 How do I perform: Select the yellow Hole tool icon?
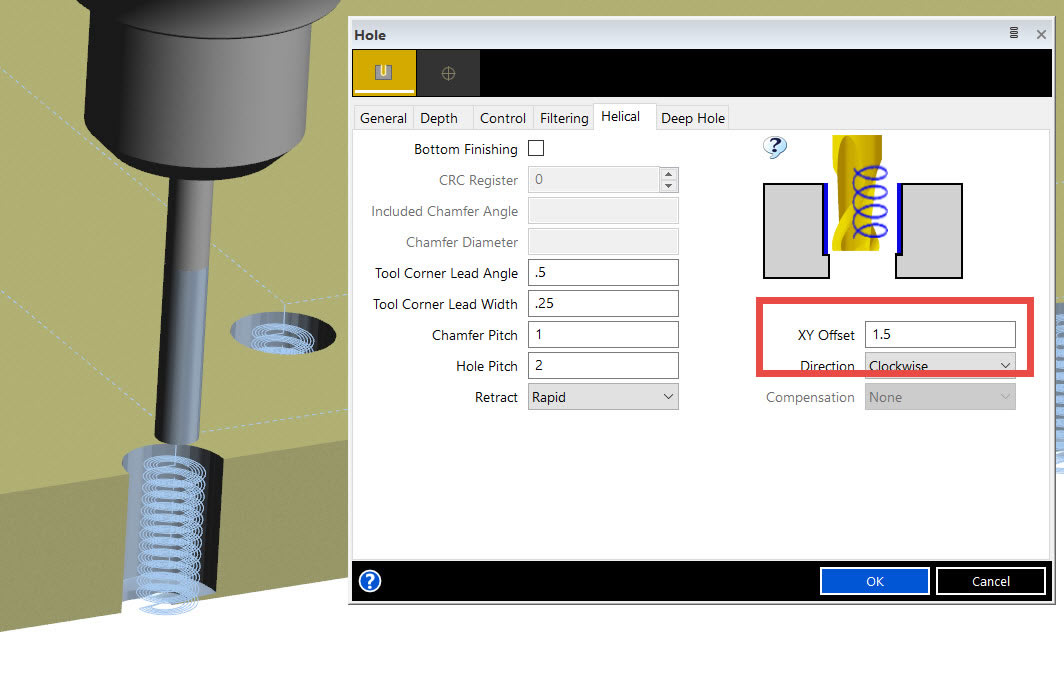tap(381, 73)
